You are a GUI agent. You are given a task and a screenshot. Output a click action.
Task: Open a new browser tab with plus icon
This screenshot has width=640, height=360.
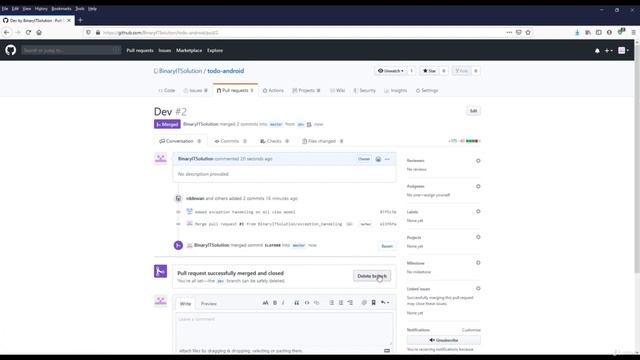[80, 20]
